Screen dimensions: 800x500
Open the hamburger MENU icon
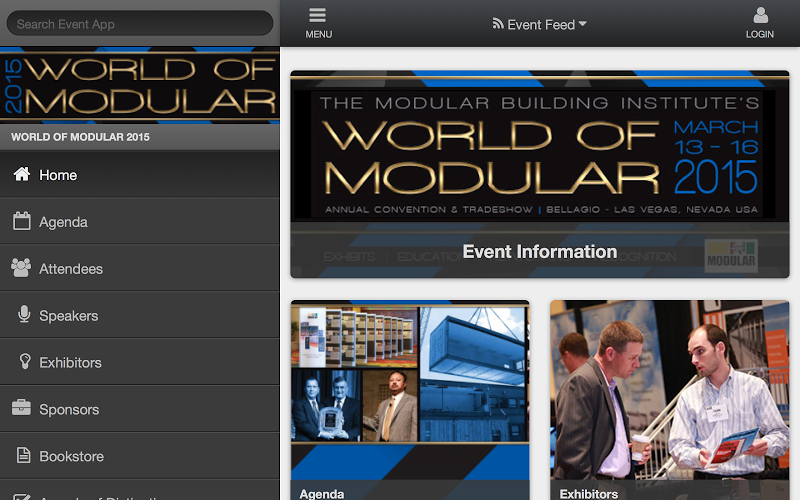pyautogui.click(x=317, y=15)
